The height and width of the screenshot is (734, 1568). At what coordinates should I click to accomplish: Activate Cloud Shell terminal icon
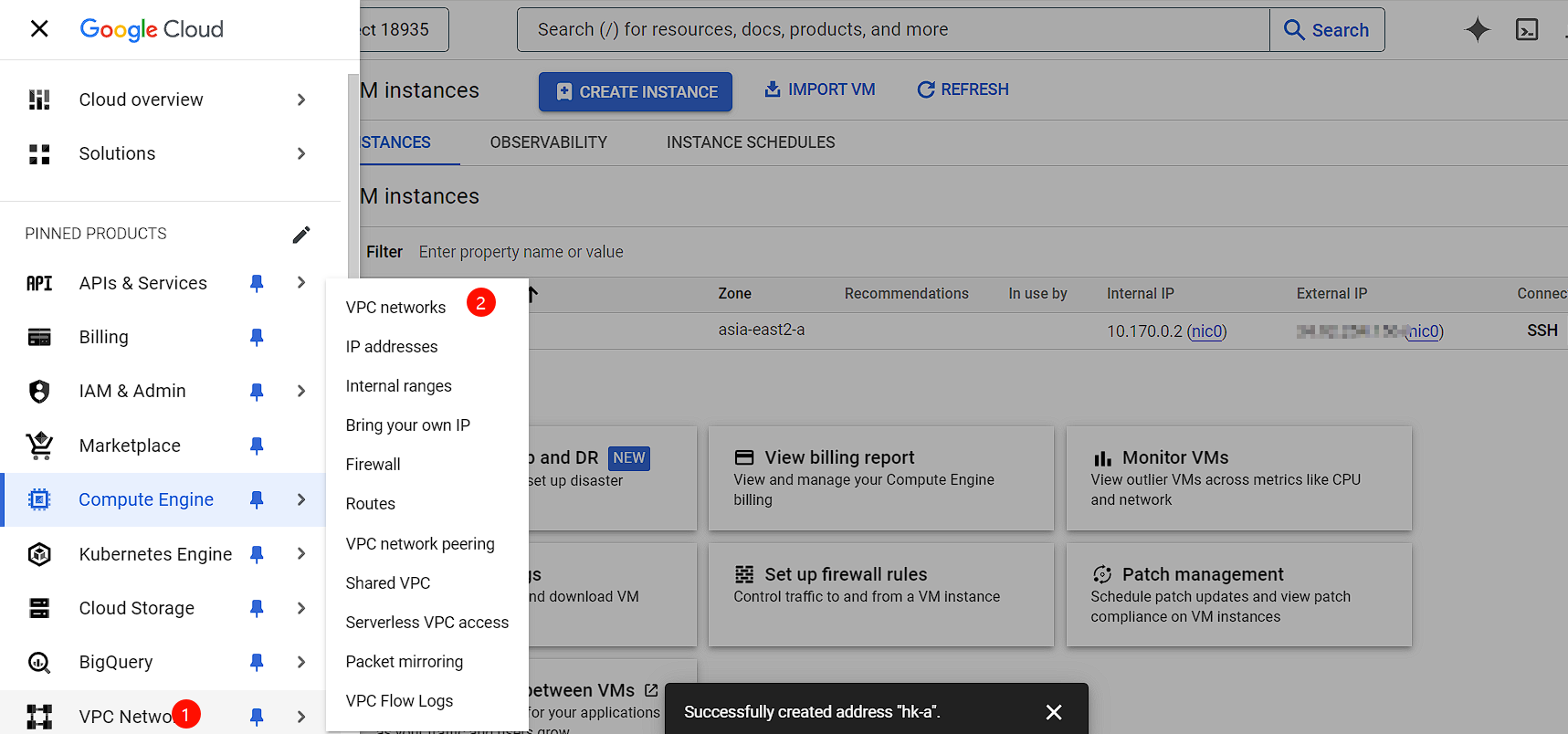(1527, 29)
